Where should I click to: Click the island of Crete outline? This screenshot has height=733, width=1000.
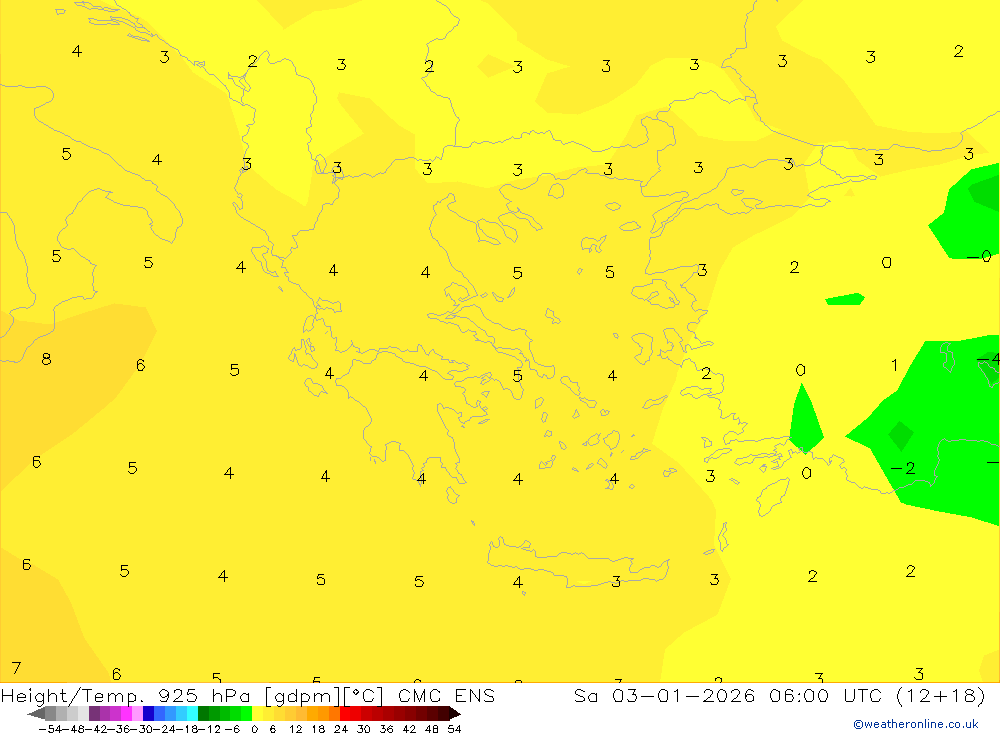578,562
